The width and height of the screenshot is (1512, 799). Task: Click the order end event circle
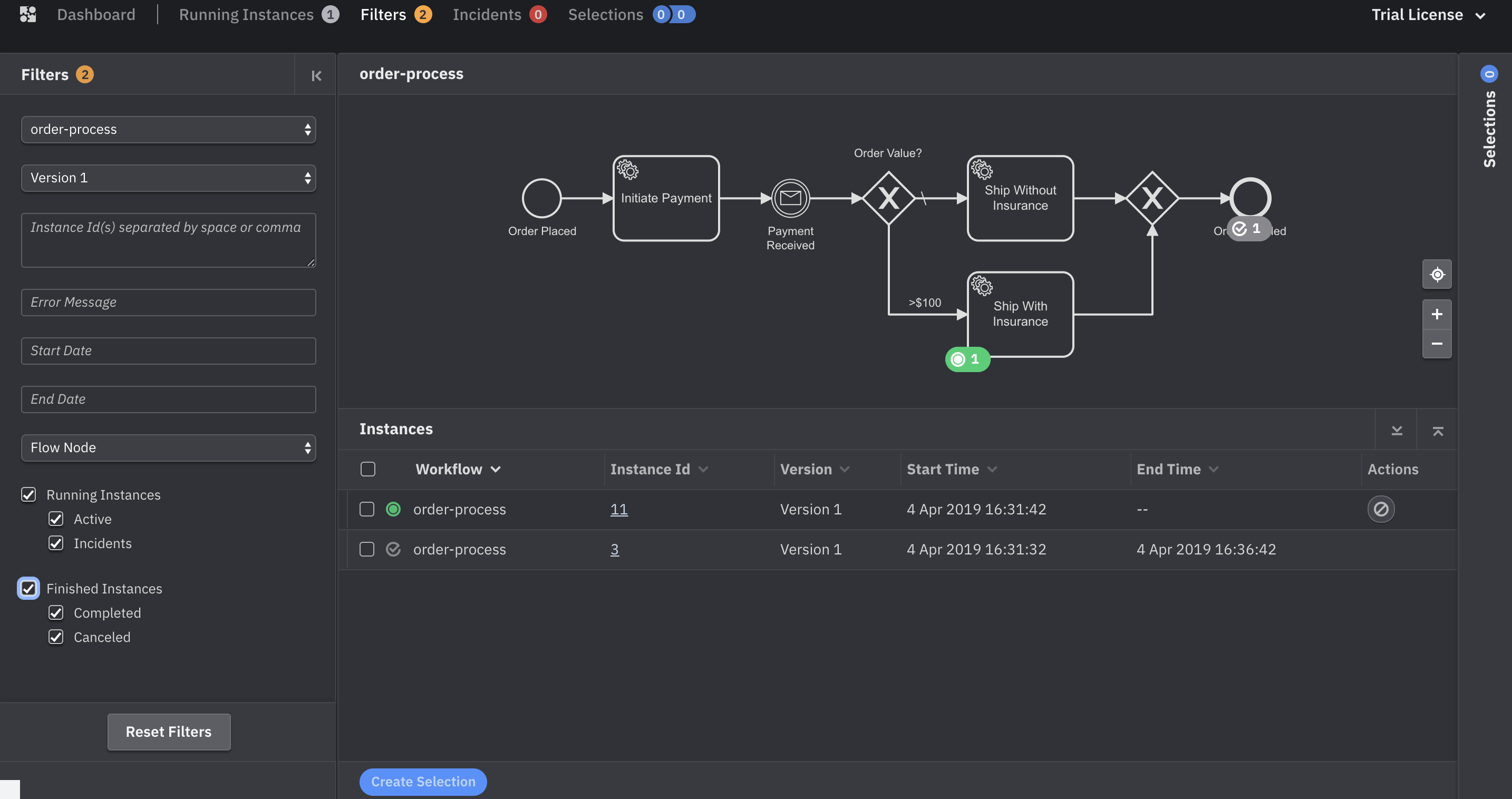pyautogui.click(x=1250, y=197)
